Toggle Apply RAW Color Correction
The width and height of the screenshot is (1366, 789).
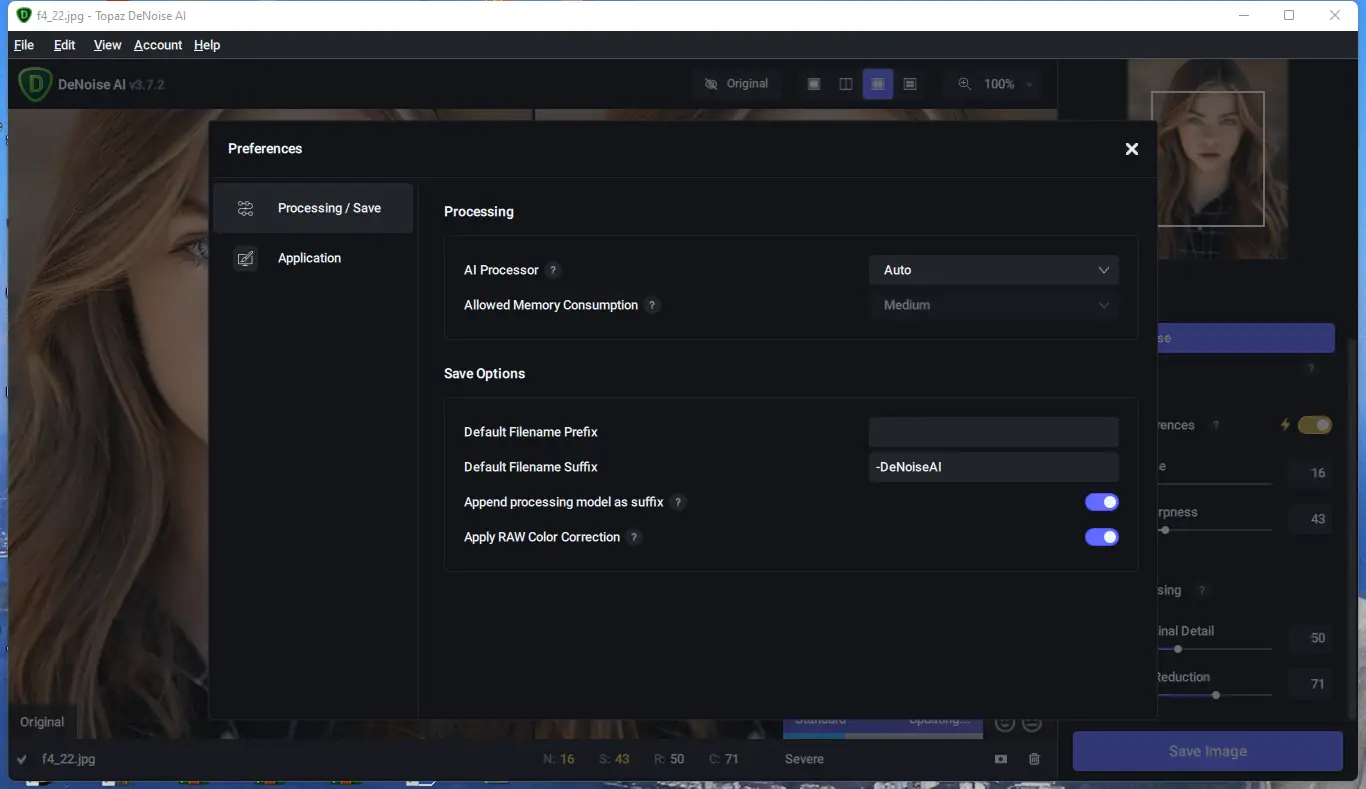1101,537
